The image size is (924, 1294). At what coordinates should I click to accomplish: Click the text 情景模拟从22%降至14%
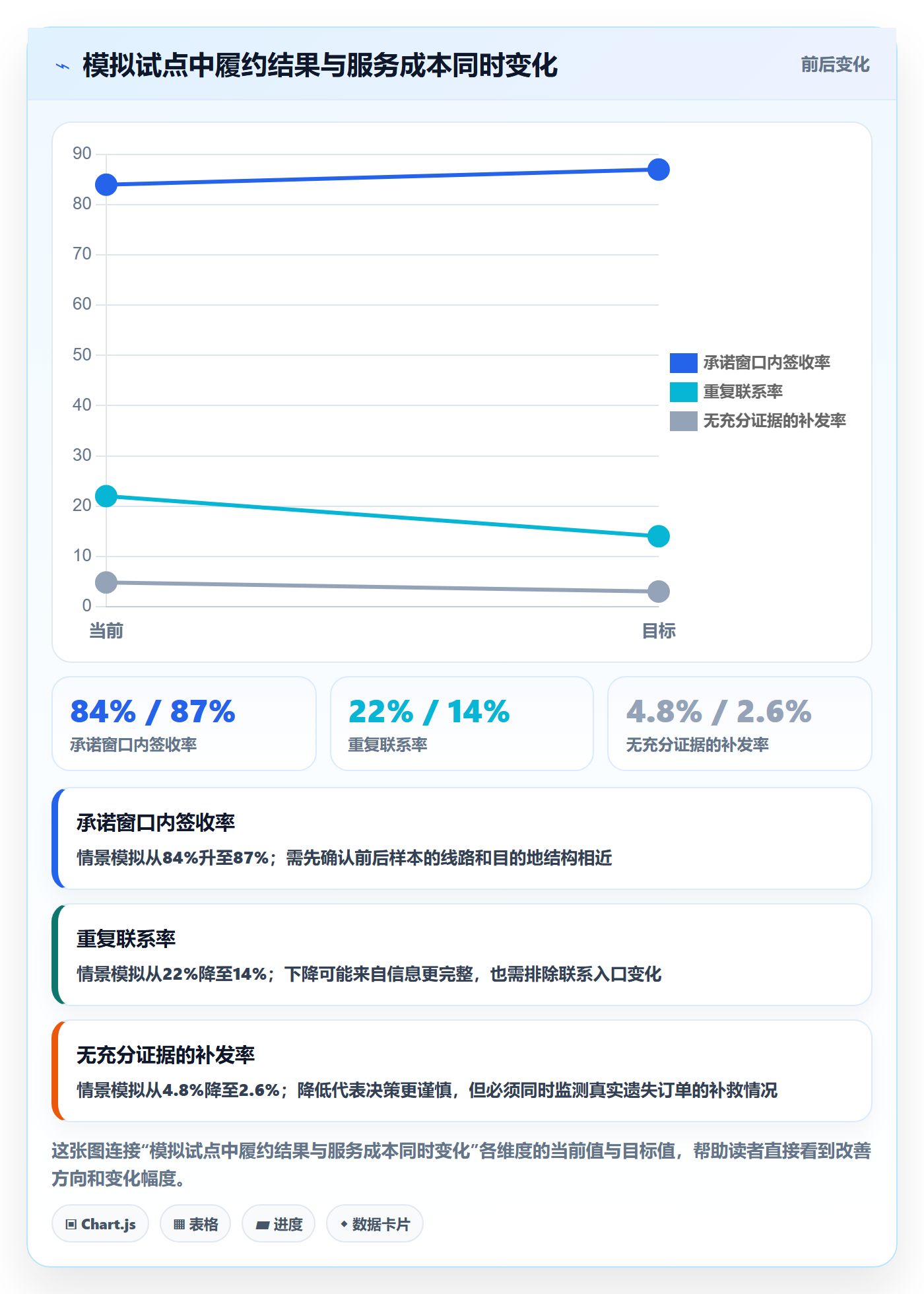click(x=172, y=974)
